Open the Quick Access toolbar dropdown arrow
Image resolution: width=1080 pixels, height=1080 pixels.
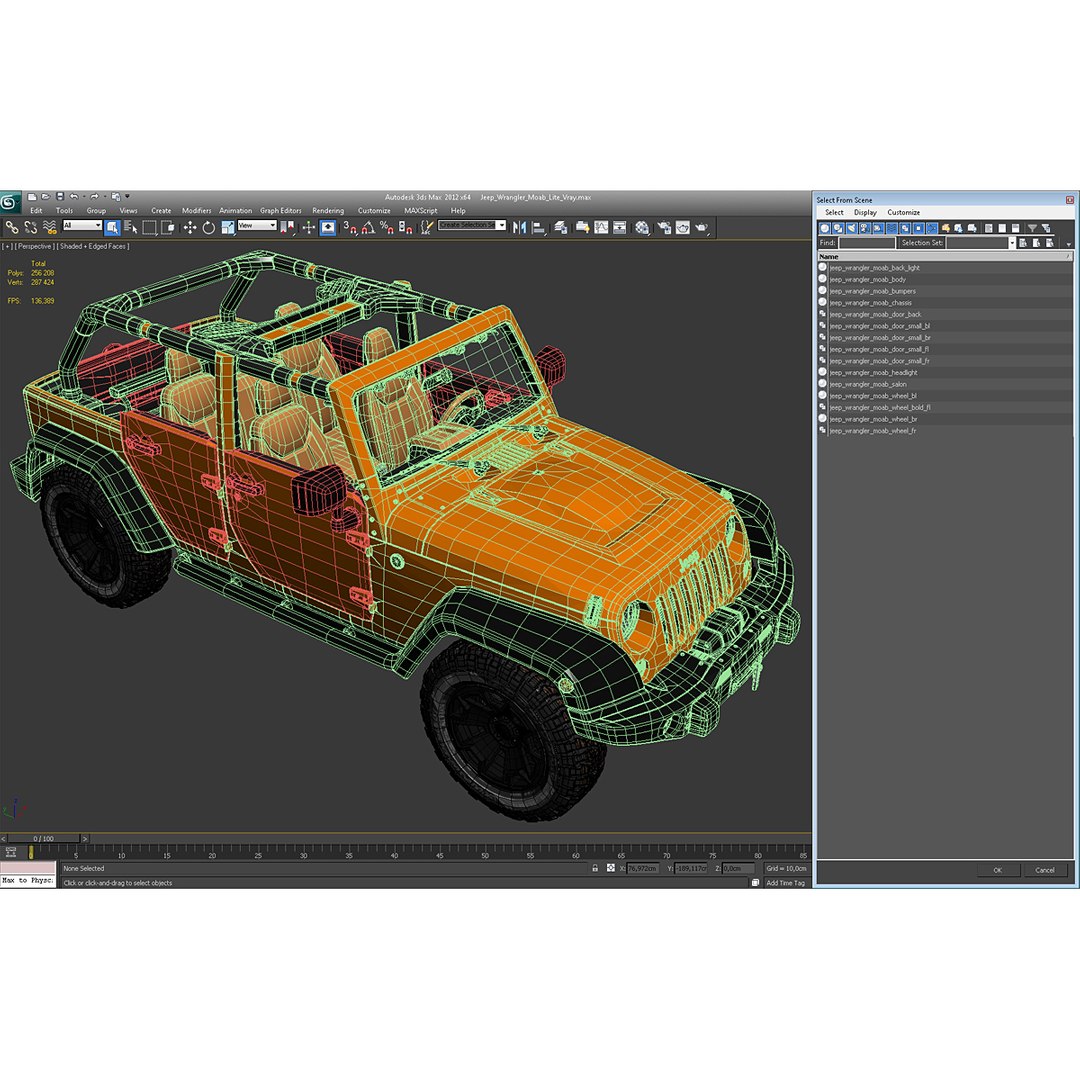point(127,196)
